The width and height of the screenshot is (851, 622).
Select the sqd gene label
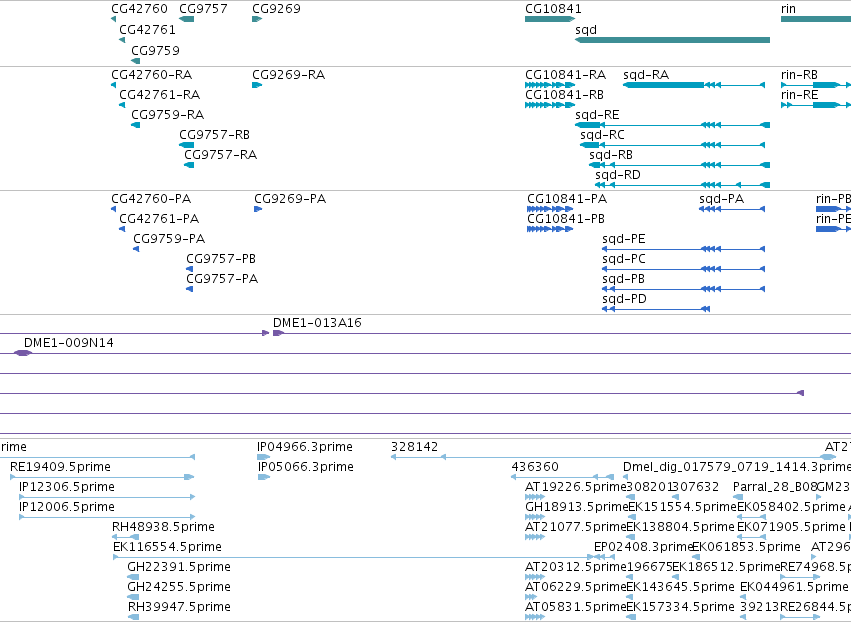tap(586, 30)
